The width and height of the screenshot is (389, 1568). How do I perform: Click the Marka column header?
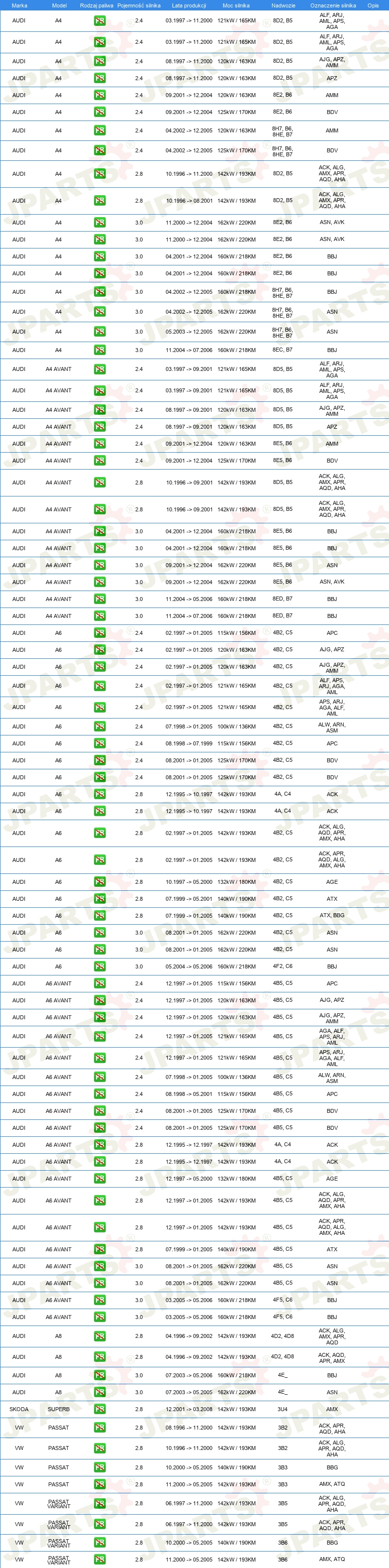tap(19, 5)
